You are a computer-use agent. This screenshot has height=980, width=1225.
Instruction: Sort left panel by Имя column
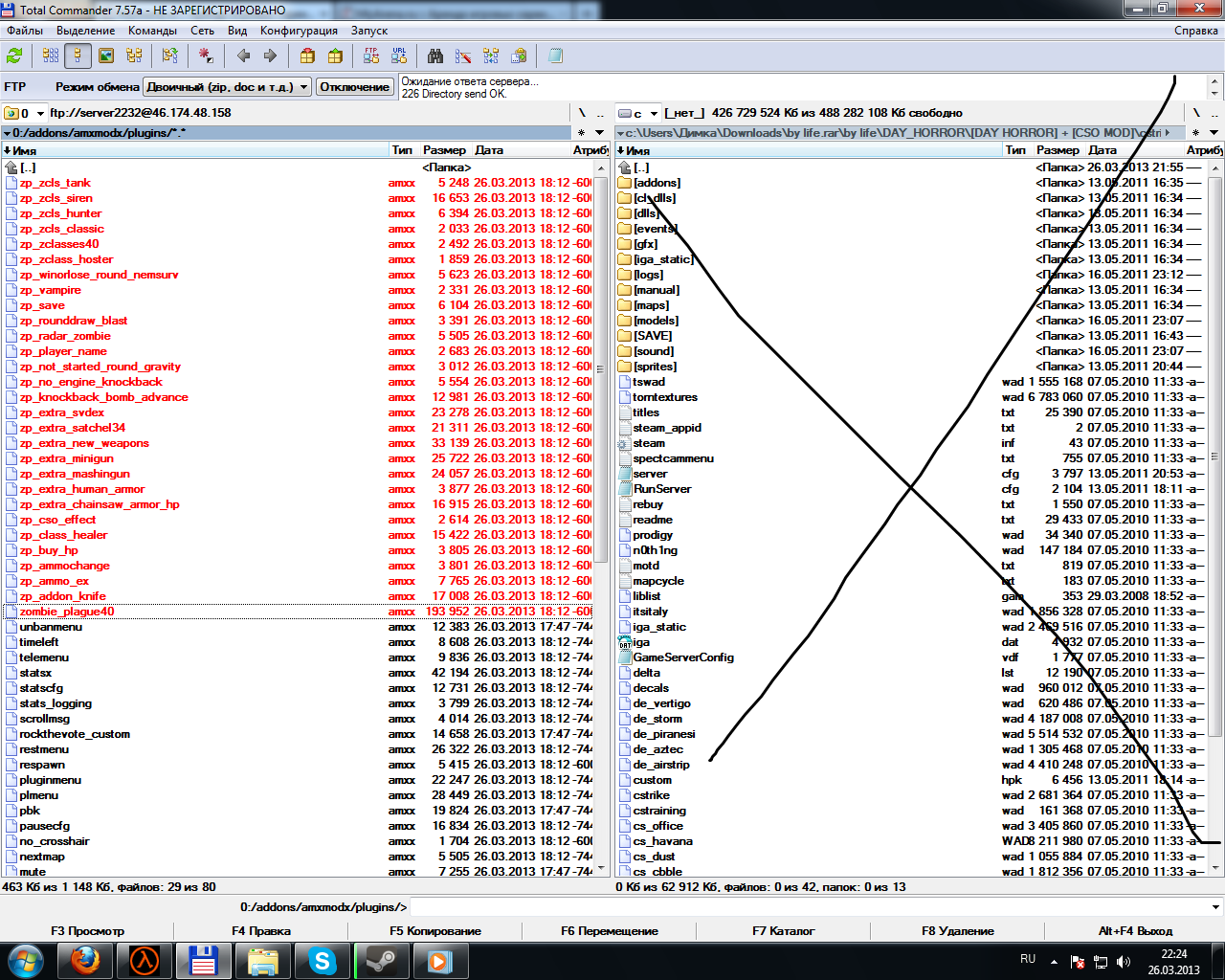[195, 150]
